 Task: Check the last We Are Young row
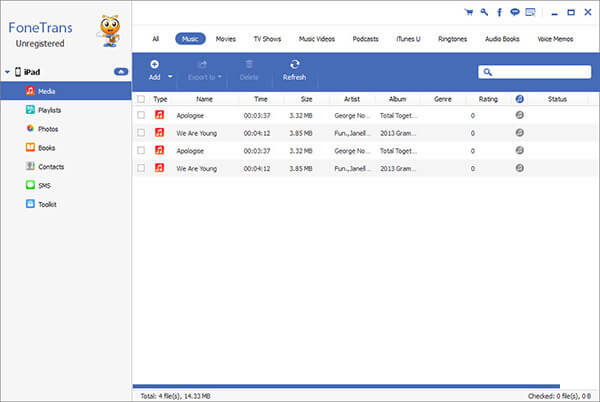click(x=141, y=168)
